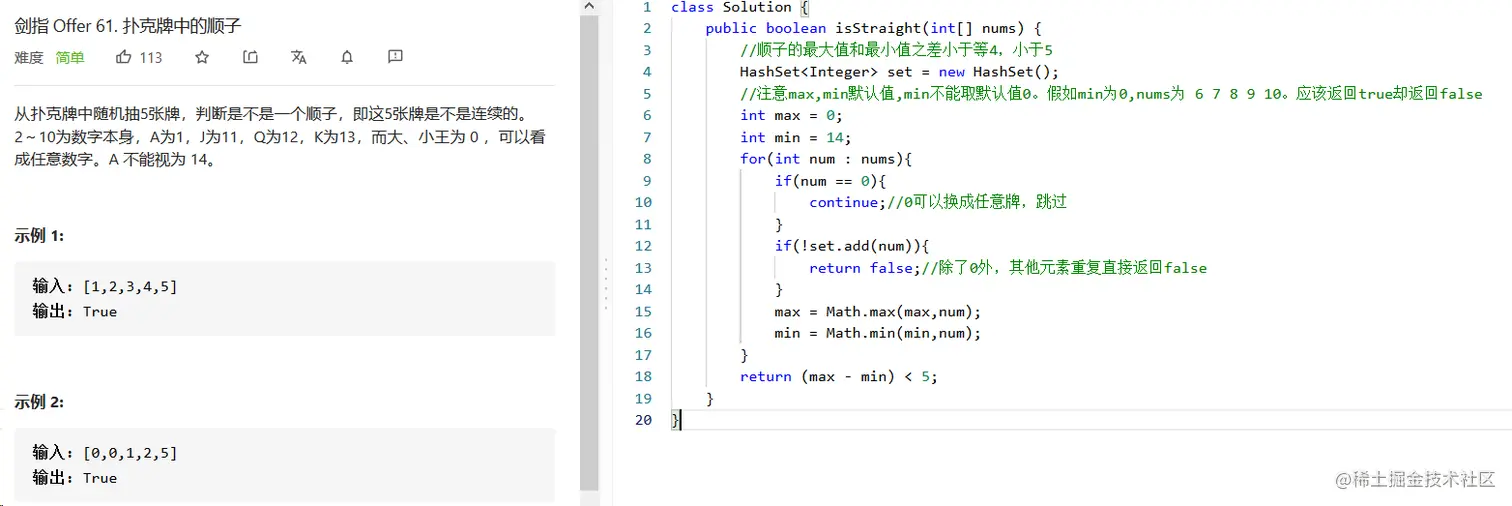Like the problem using the thumbs-up icon

pos(124,57)
